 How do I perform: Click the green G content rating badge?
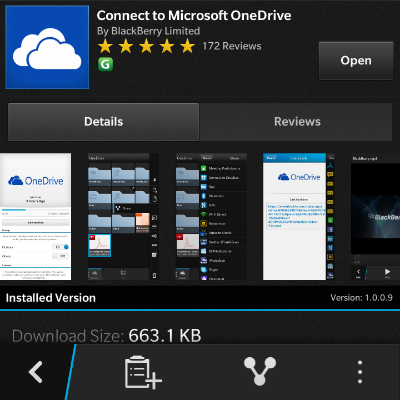(105, 64)
